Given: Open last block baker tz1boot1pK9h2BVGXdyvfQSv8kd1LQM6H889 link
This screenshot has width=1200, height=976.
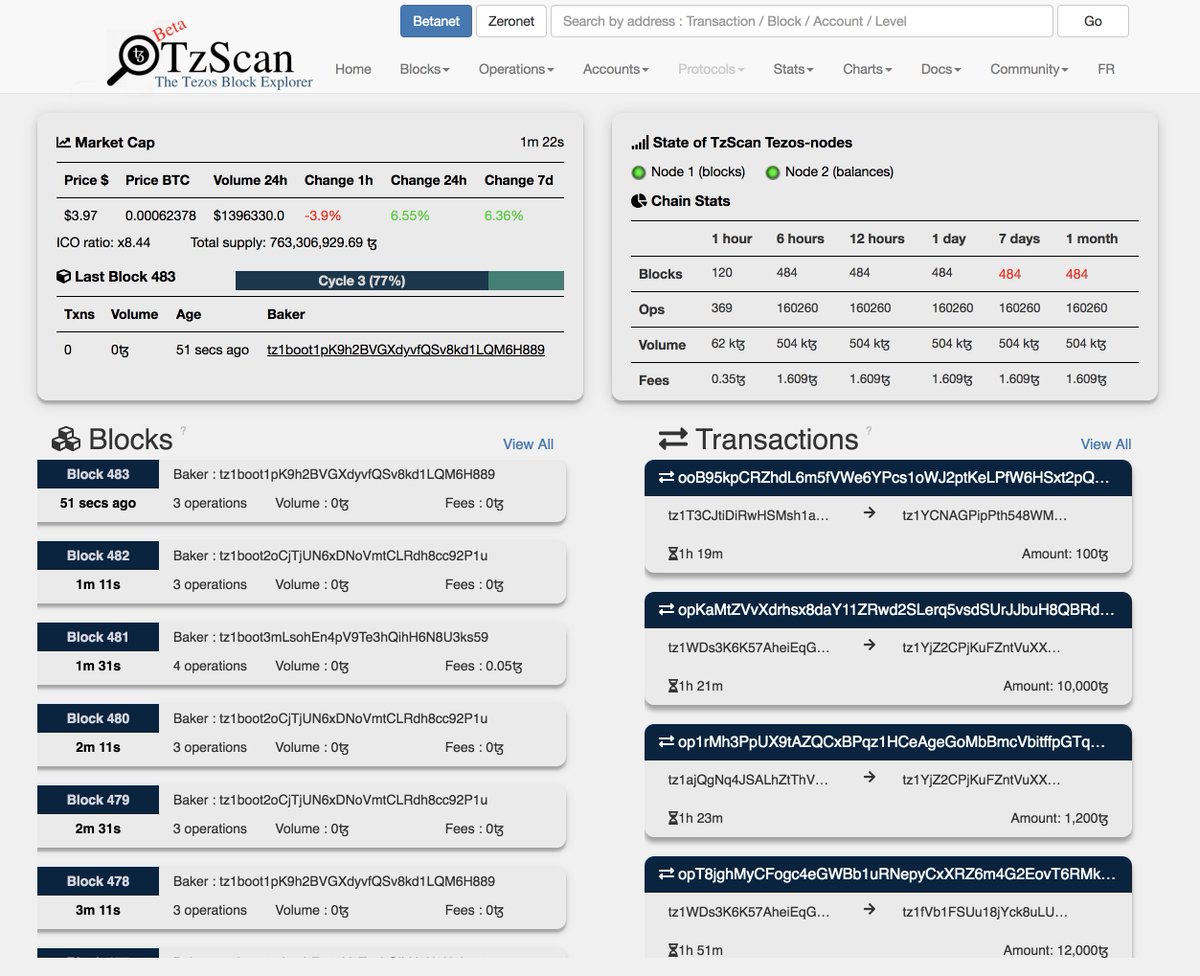Looking at the screenshot, I should [406, 349].
